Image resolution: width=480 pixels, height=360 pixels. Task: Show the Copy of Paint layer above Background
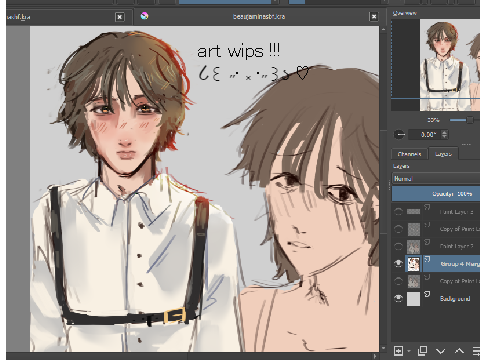pos(398,281)
